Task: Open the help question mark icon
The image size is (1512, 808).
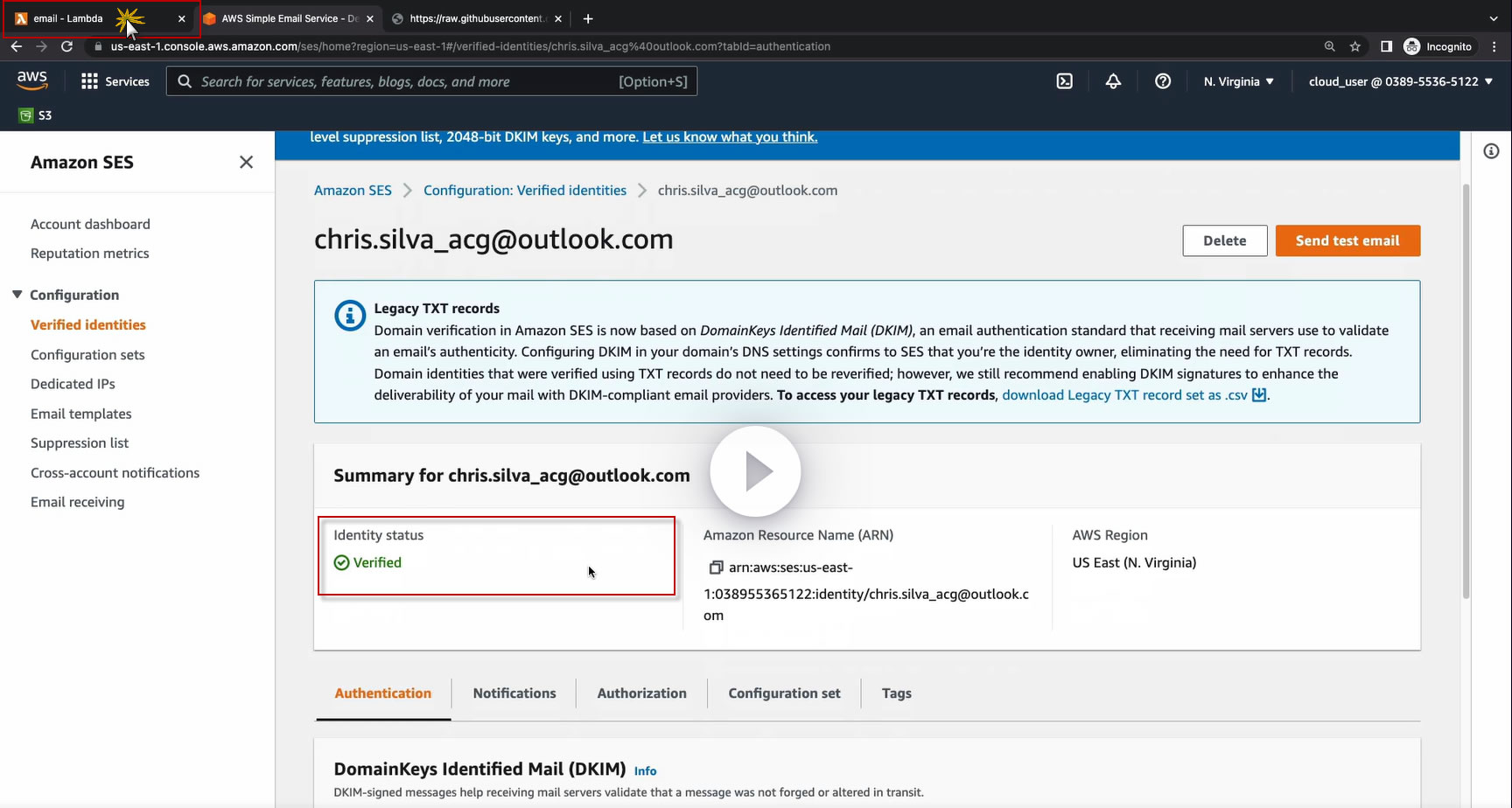Action: [x=1162, y=81]
